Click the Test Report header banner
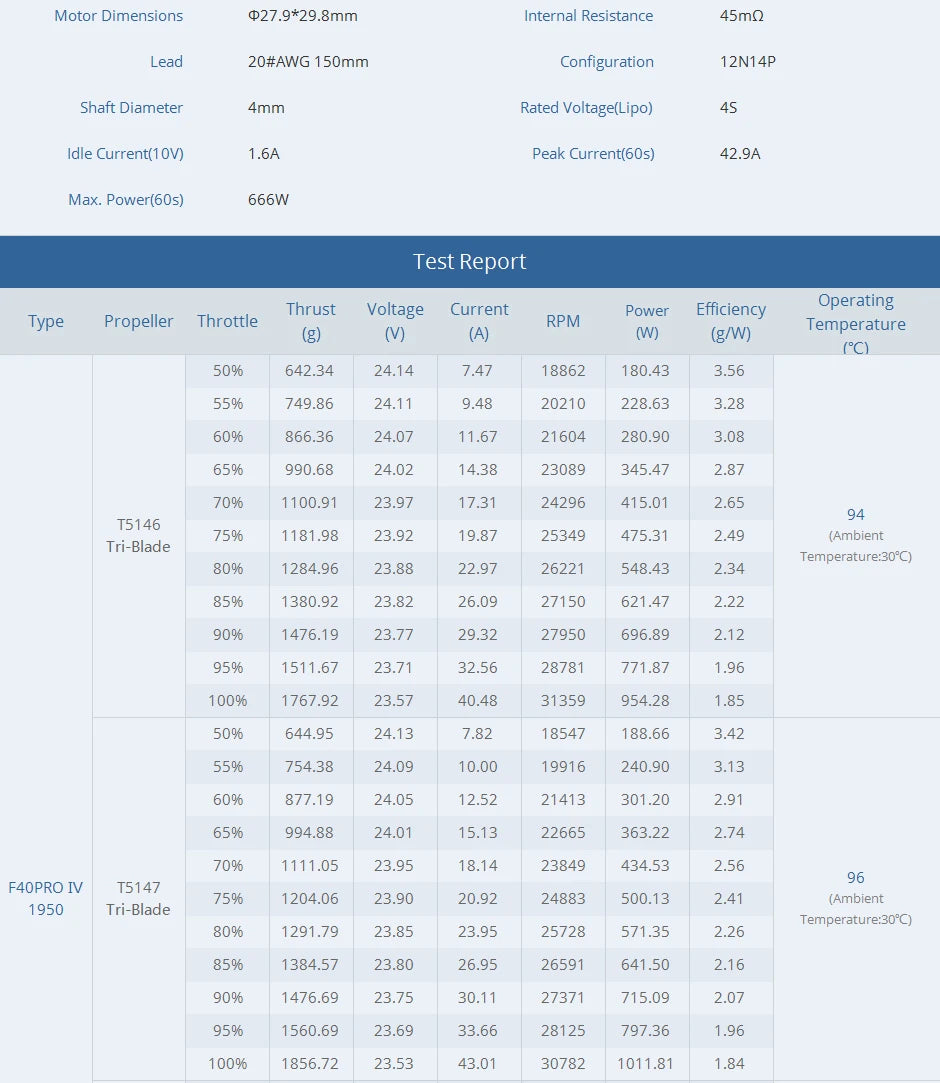The height and width of the screenshot is (1083, 940). pos(469,262)
